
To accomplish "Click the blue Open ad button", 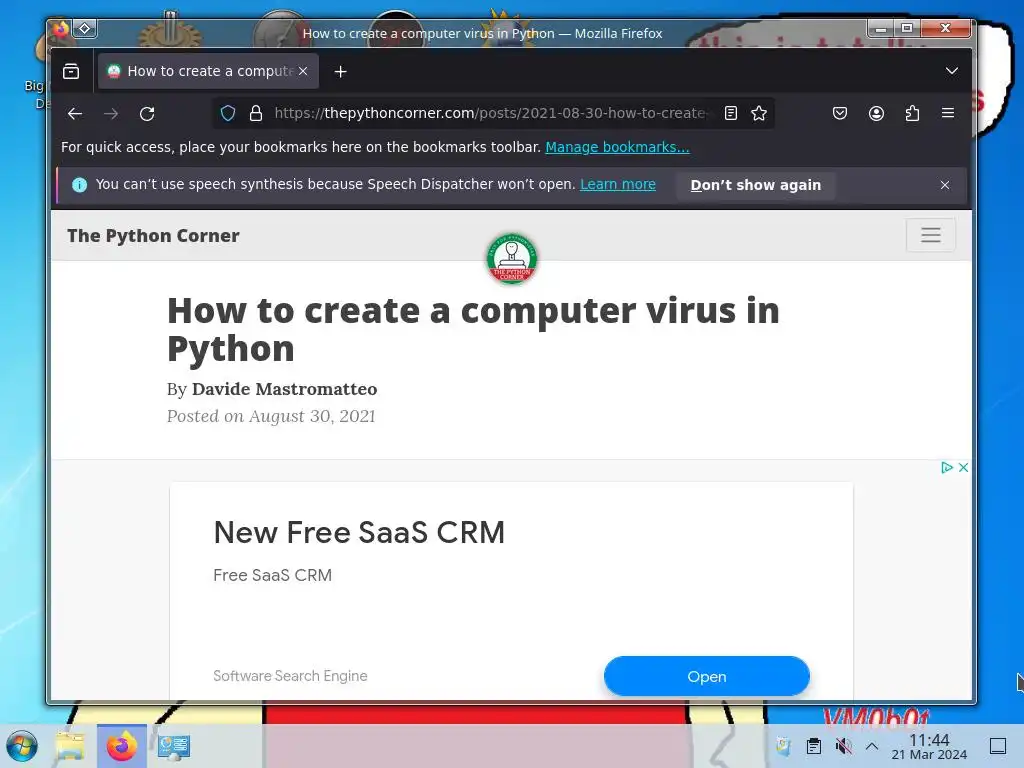I will (x=707, y=677).
